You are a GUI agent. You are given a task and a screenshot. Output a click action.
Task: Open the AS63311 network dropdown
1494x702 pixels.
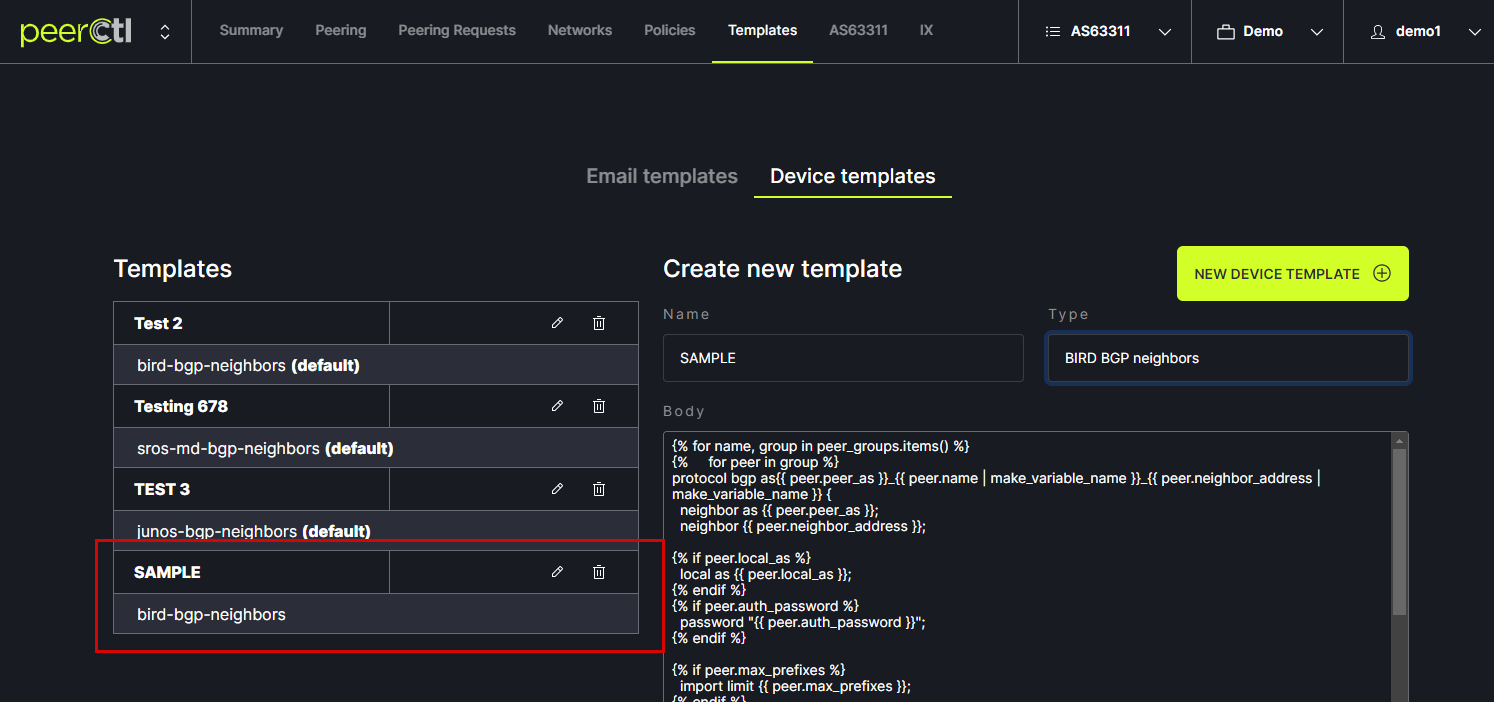pyautogui.click(x=1107, y=32)
